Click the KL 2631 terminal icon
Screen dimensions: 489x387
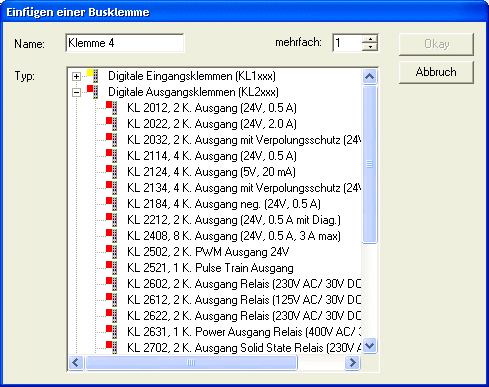click(112, 332)
